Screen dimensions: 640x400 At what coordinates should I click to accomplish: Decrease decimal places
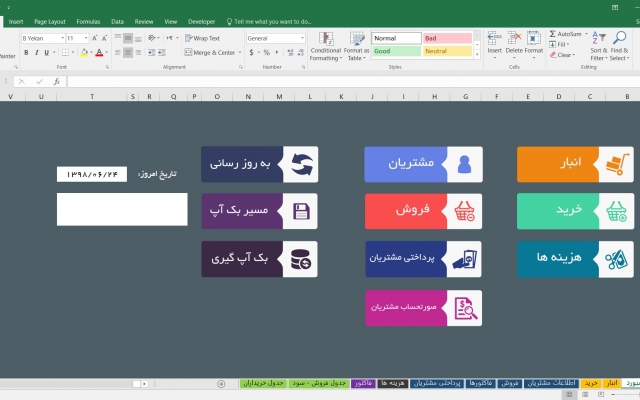tap(301, 52)
